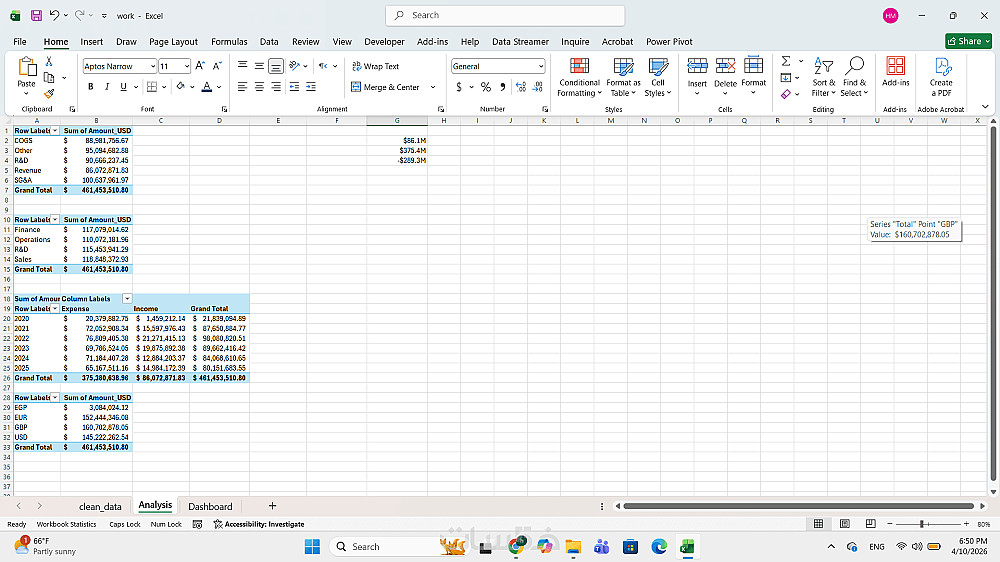1000x562 pixels.
Task: Open Row Labels filter above Finance
Action: [55, 219]
